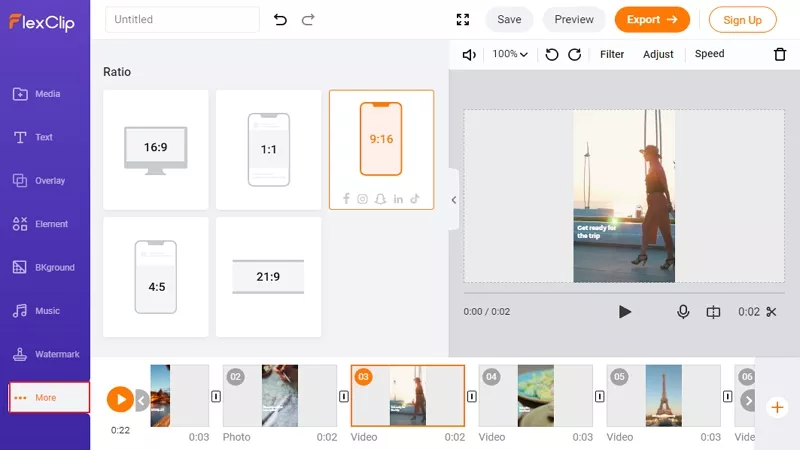The image size is (800, 450).
Task: Choose the 21:9 ratio
Action: [x=268, y=277]
